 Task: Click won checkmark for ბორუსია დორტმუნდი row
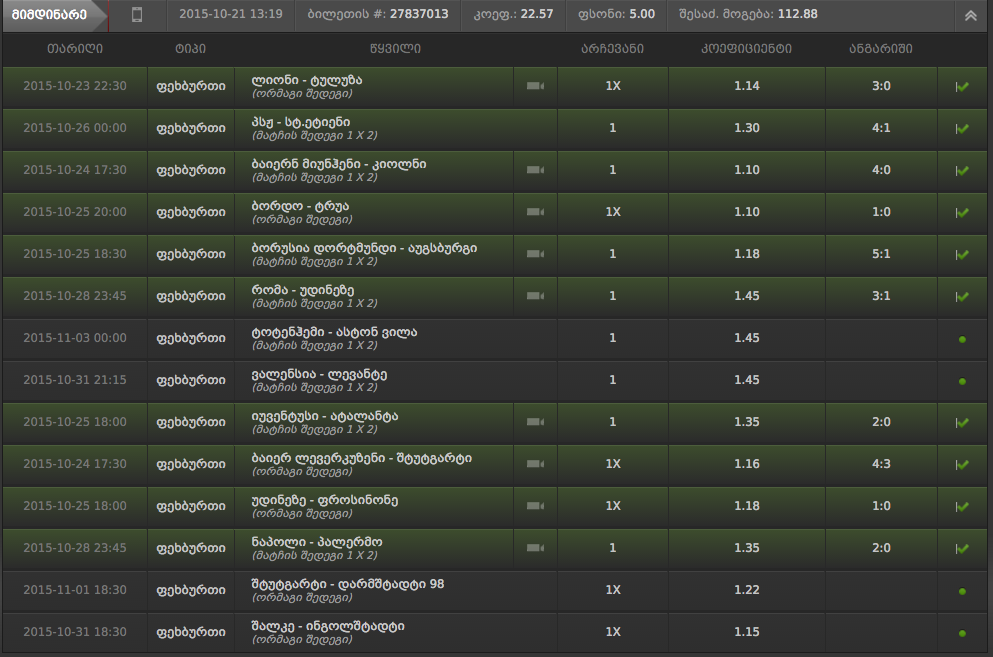962,255
